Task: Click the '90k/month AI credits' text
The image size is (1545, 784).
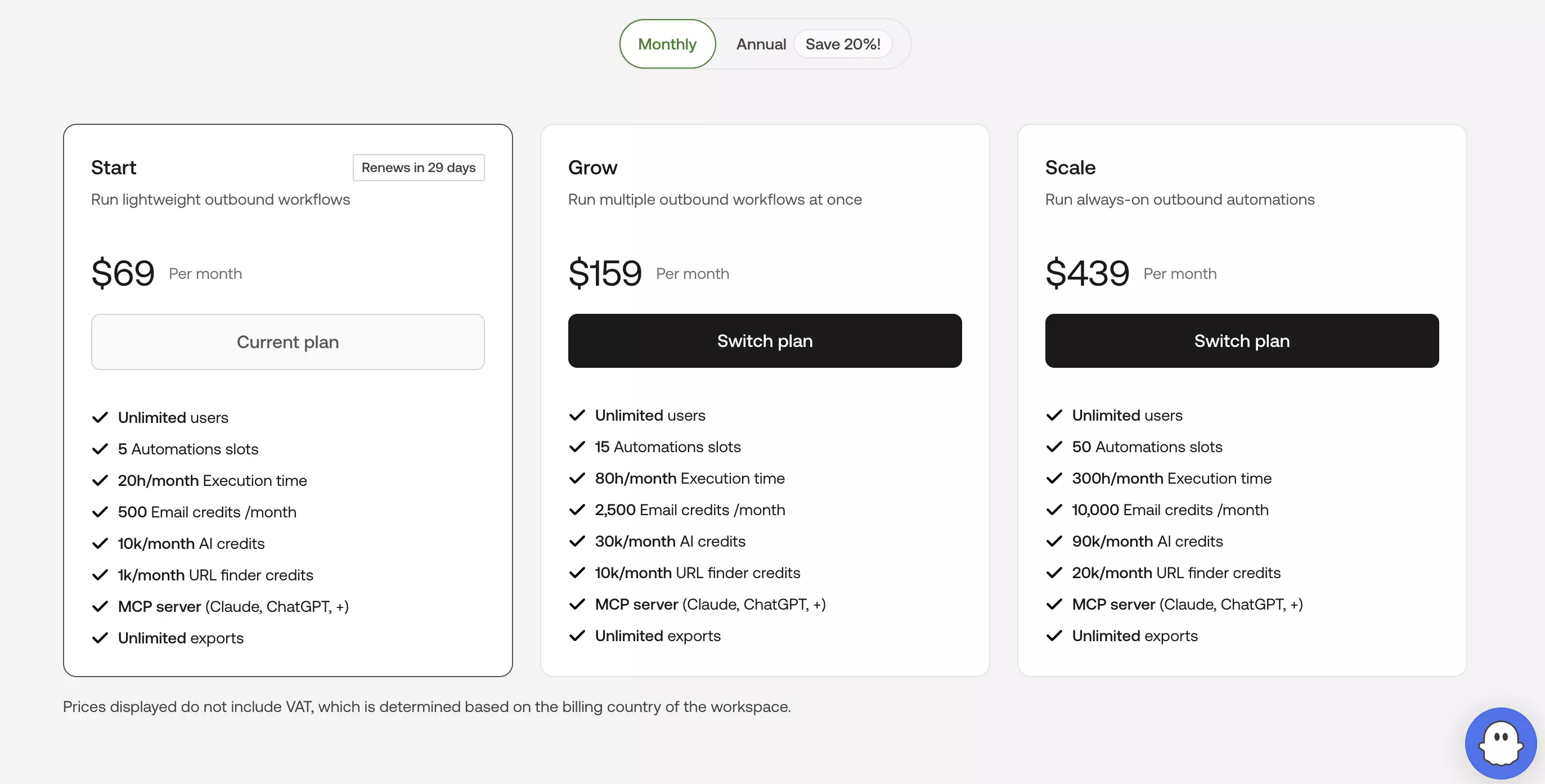Action: 1147,540
